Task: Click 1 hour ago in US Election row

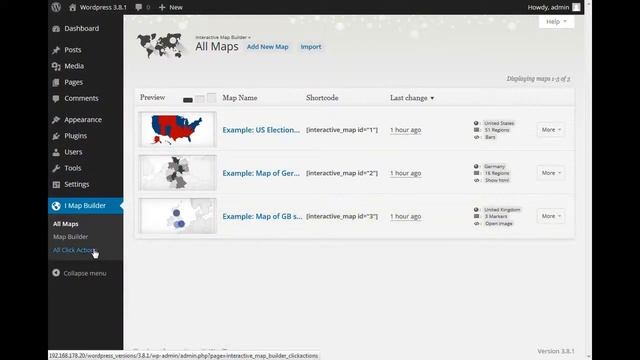Action: 405,130
